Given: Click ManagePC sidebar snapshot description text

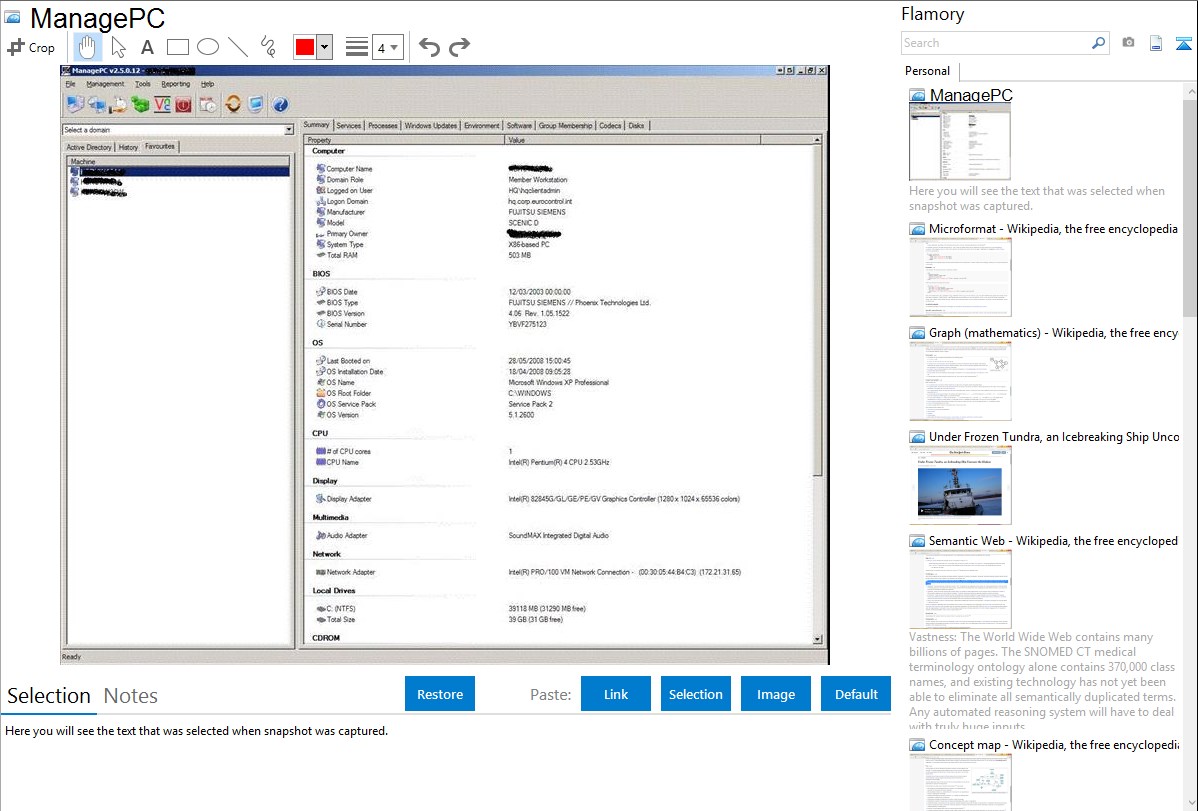Looking at the screenshot, I should (x=1037, y=198).
